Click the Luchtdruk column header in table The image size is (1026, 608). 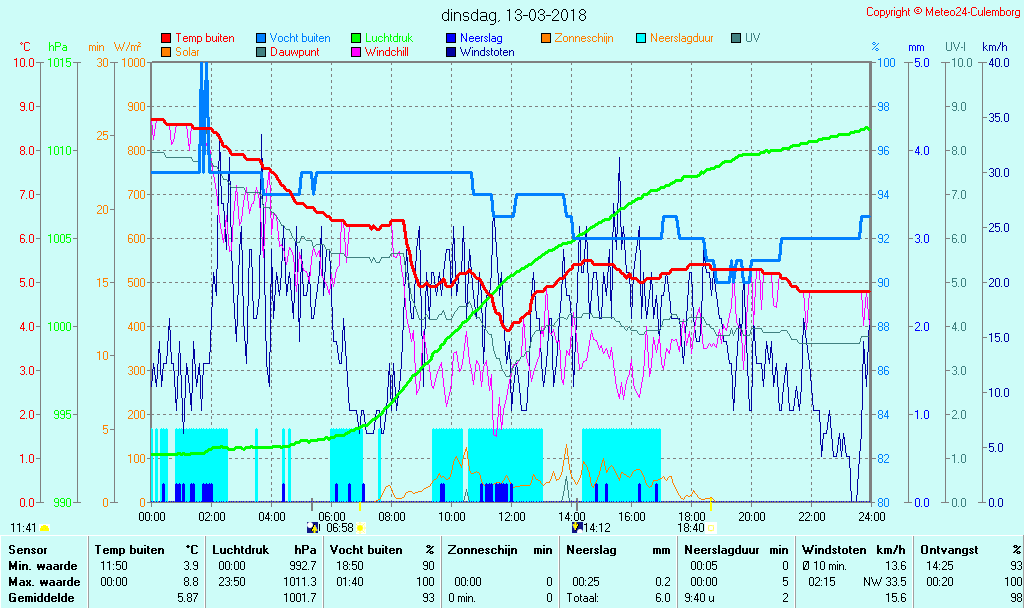point(240,550)
